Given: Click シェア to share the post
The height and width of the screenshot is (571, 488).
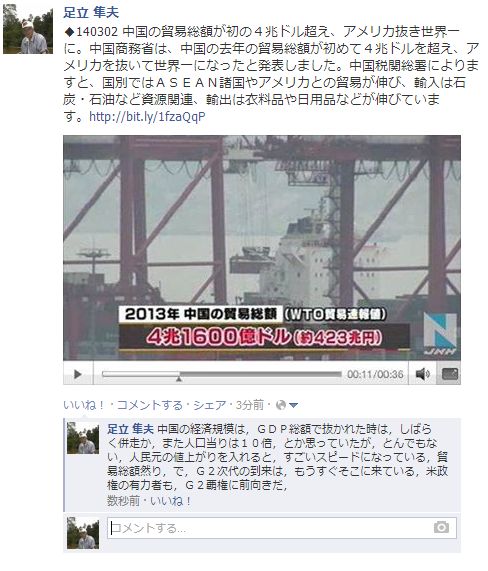Looking at the screenshot, I should pyautogui.click(x=209, y=405).
